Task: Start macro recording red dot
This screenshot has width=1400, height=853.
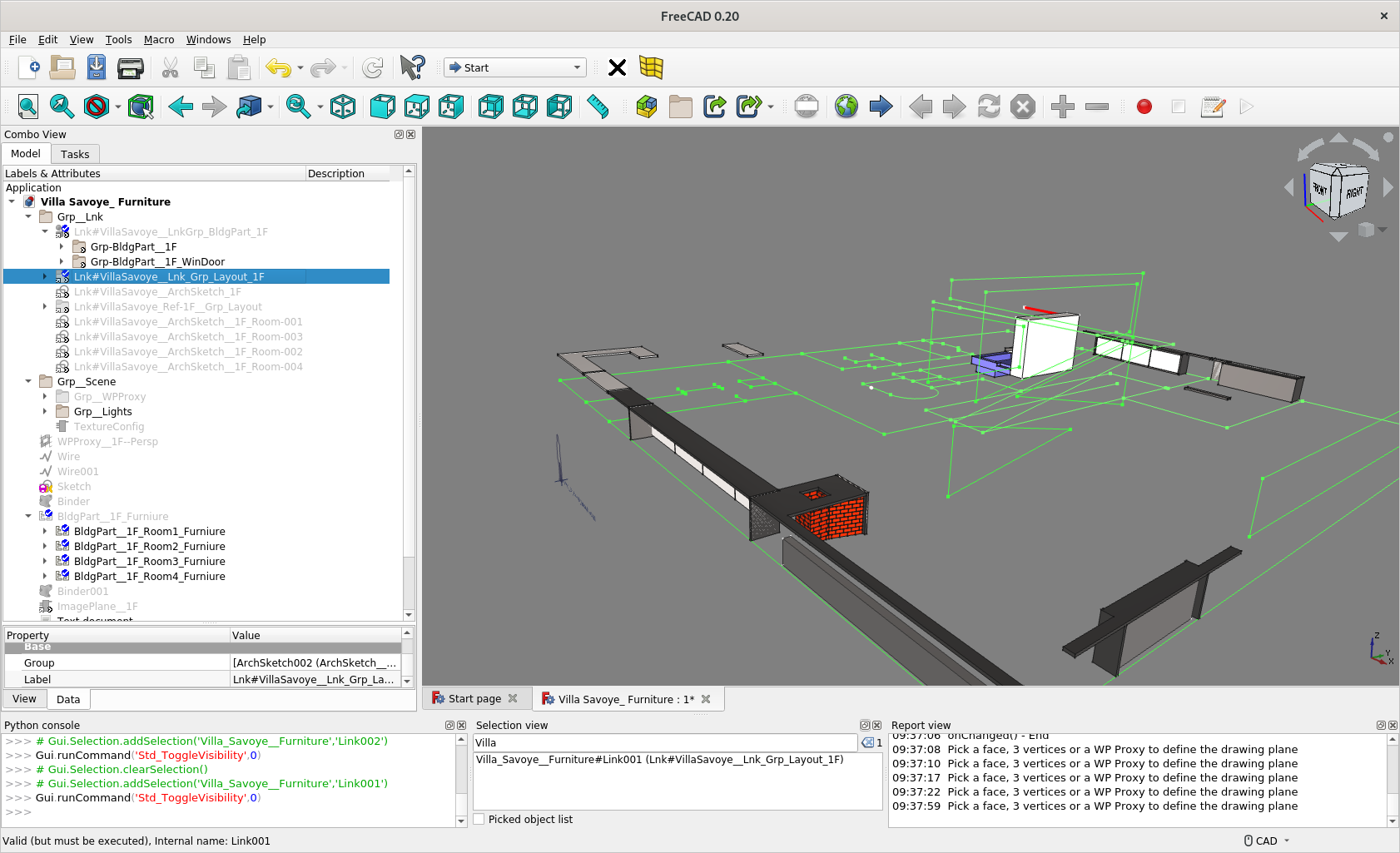Action: click(1144, 107)
